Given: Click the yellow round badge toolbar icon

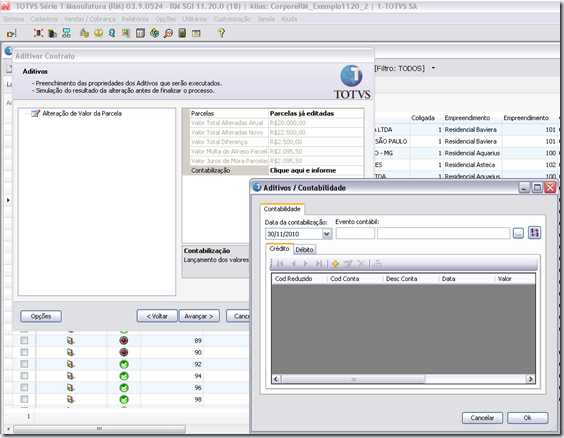Looking at the screenshot, I should point(98,33).
